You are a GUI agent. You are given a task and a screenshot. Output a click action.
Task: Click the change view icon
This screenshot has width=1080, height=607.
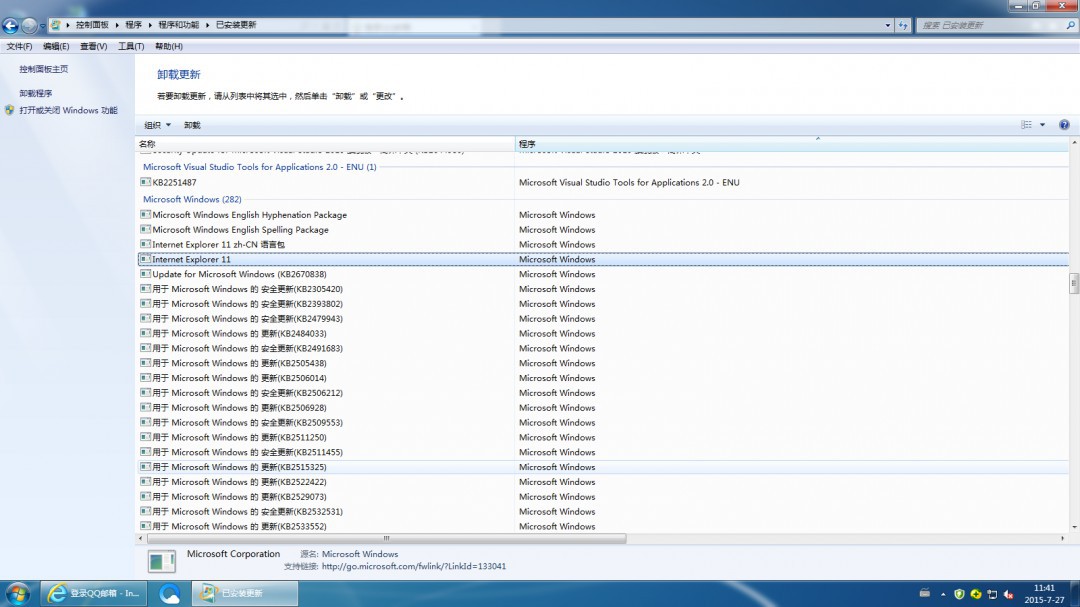click(1026, 125)
